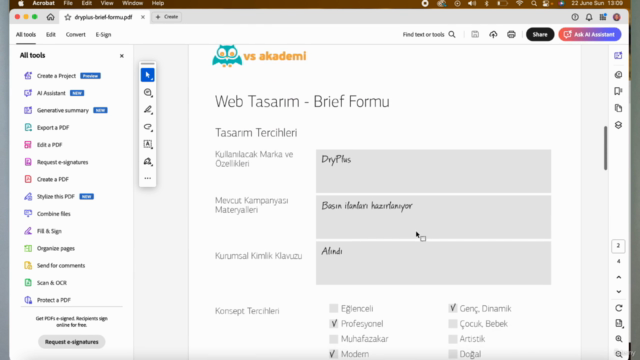The height and width of the screenshot is (360, 640).
Task: Click the Home icon
Action: click(x=50, y=17)
